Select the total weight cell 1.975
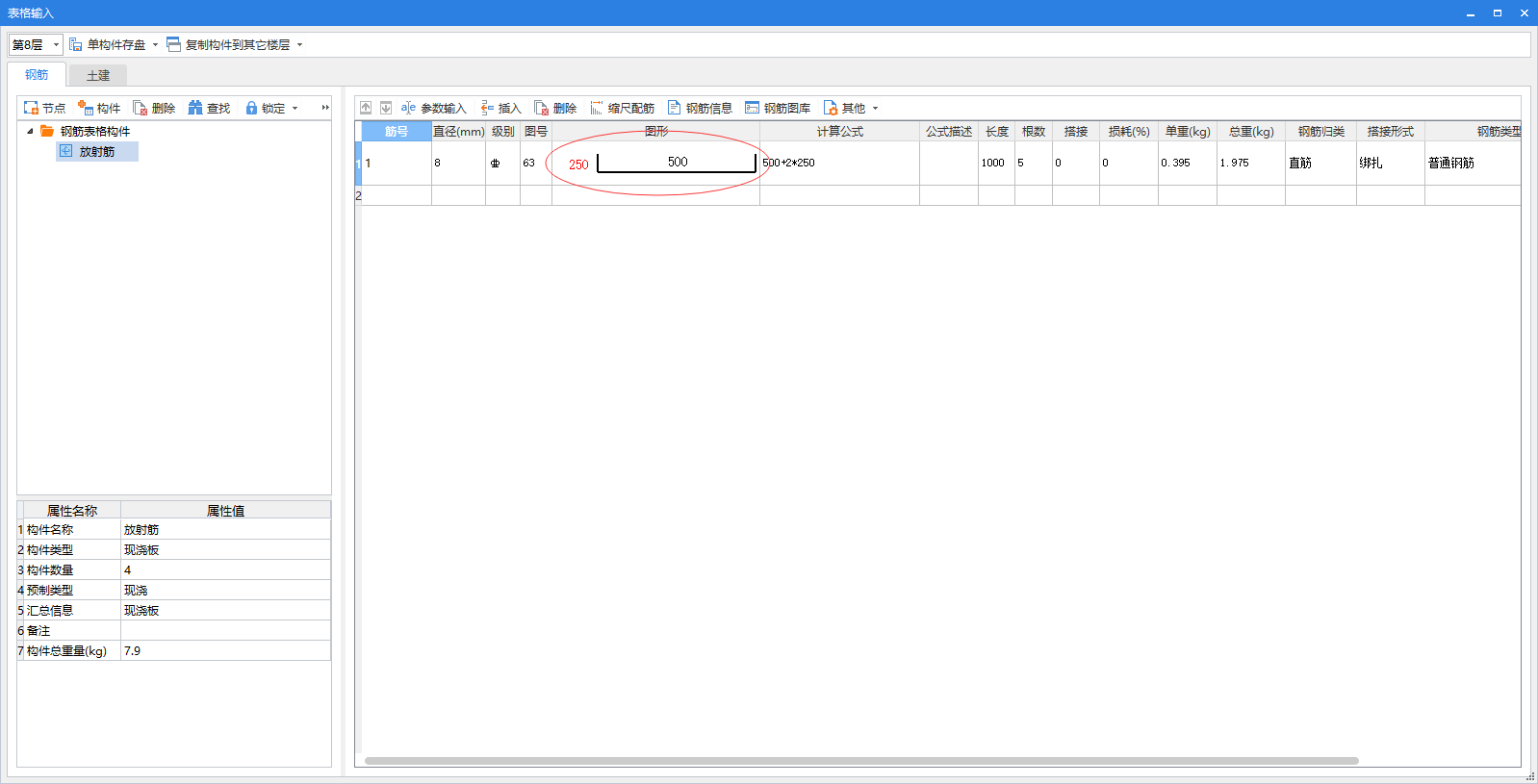The height and width of the screenshot is (784, 1538). 1251,164
